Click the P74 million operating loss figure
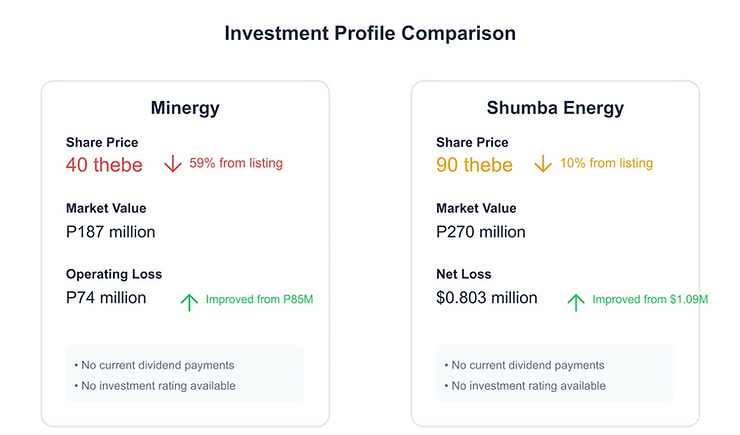The height and width of the screenshot is (435, 740). click(106, 298)
